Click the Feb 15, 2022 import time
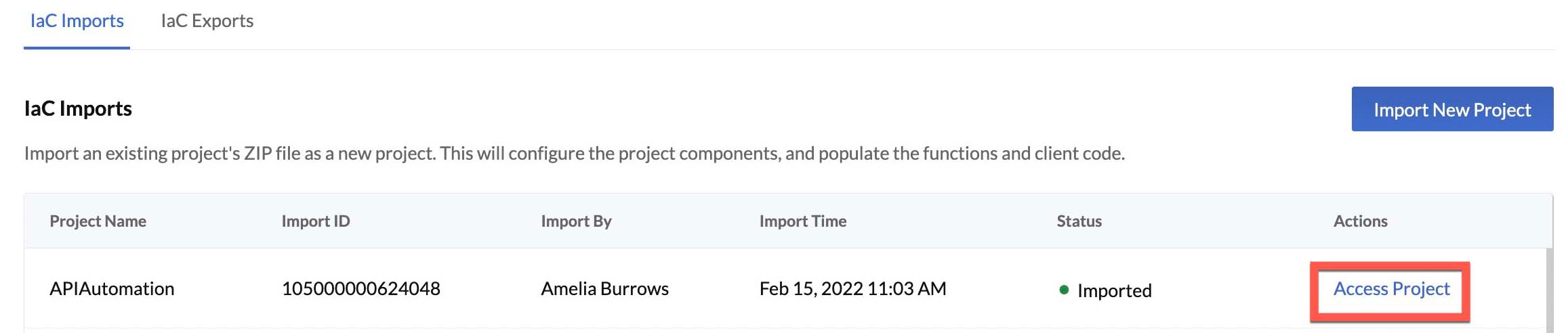1568x333 pixels. click(852, 289)
